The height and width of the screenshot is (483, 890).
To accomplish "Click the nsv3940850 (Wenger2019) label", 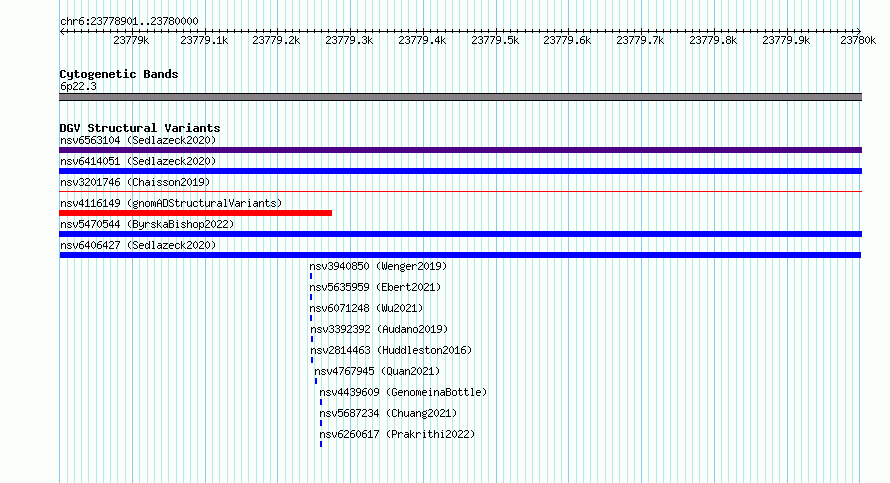I will [378, 266].
